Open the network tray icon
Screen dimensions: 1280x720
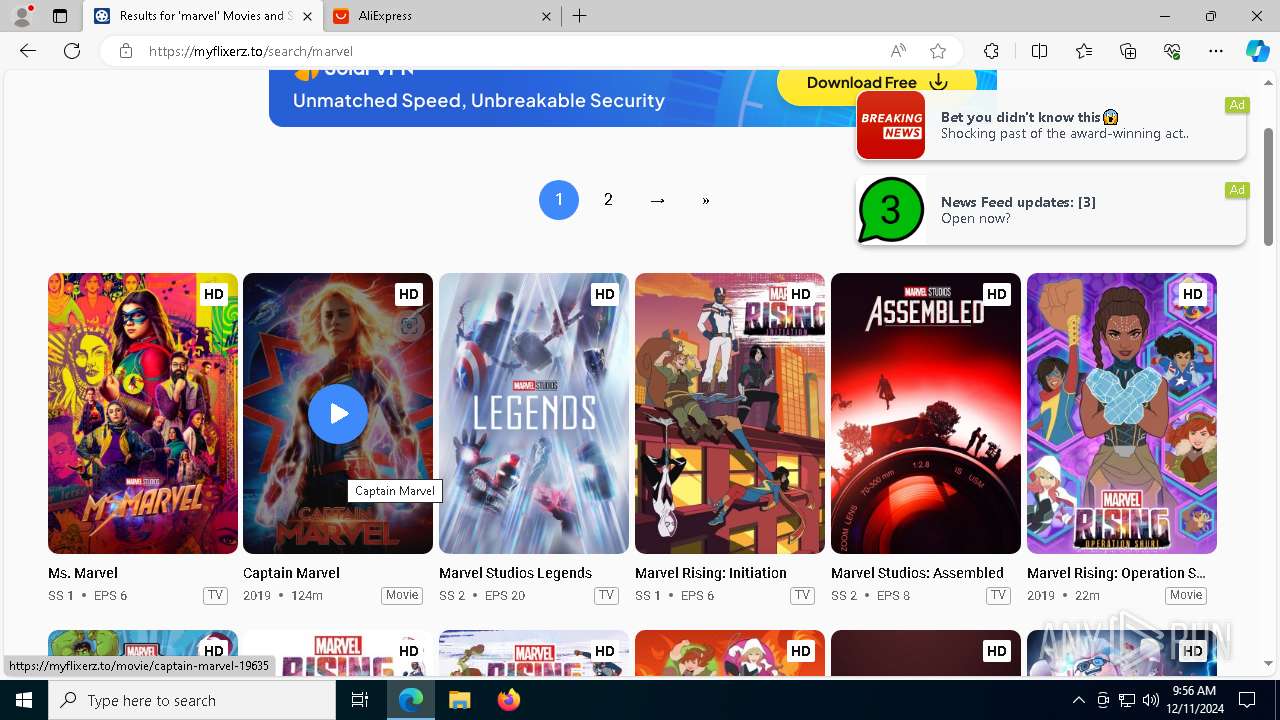tap(1126, 700)
